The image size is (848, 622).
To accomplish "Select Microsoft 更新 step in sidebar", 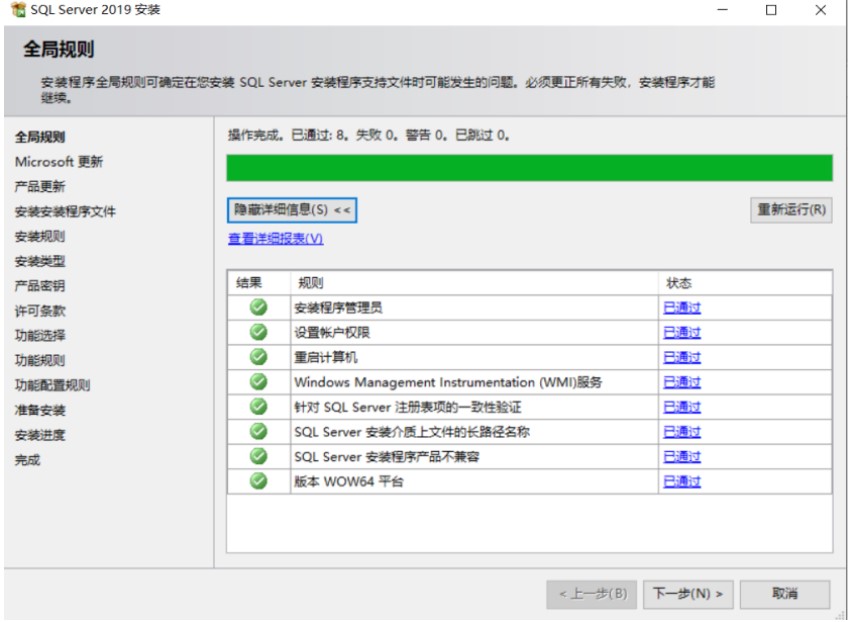I will (x=59, y=162).
